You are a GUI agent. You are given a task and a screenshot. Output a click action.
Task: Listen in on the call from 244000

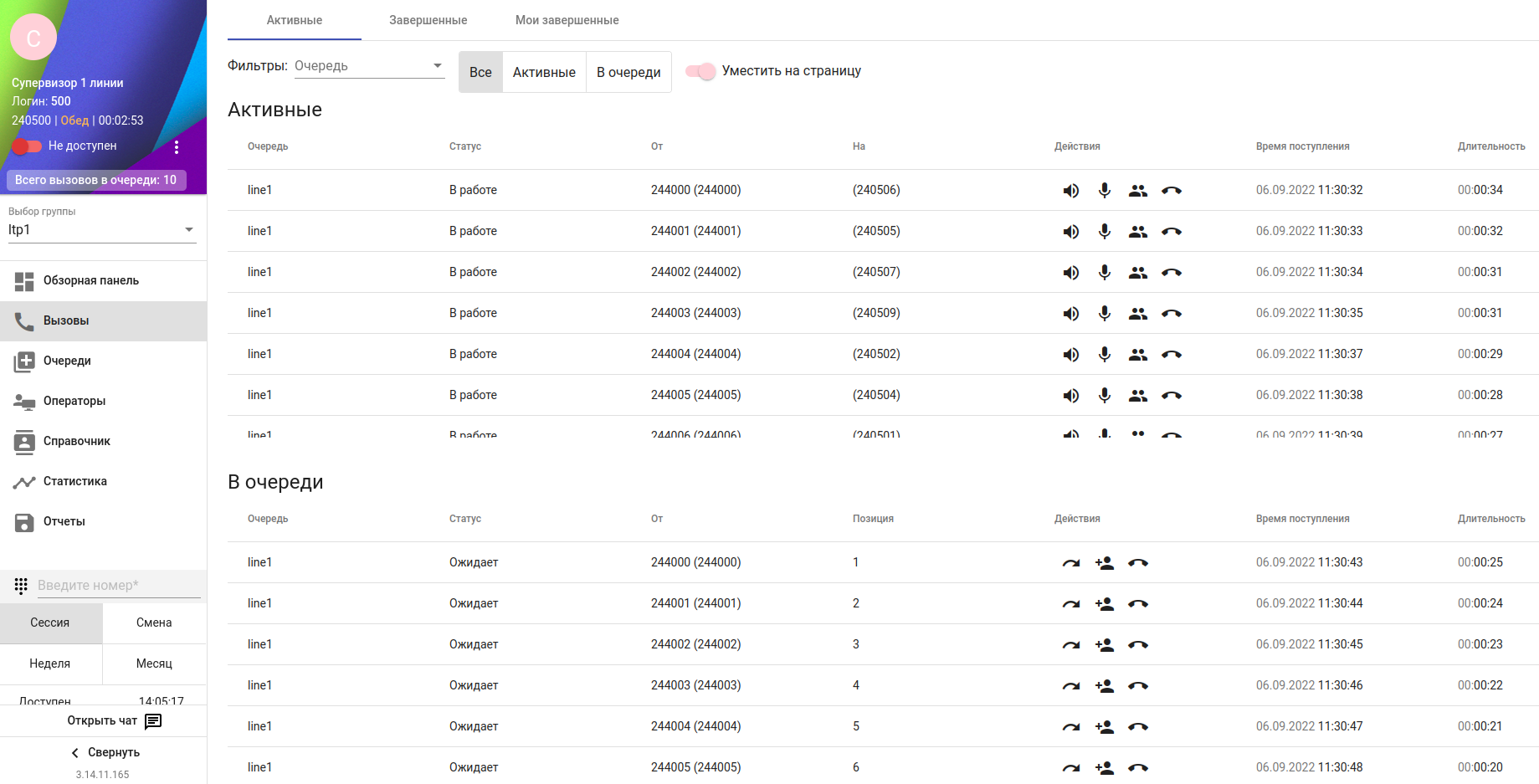click(1070, 191)
